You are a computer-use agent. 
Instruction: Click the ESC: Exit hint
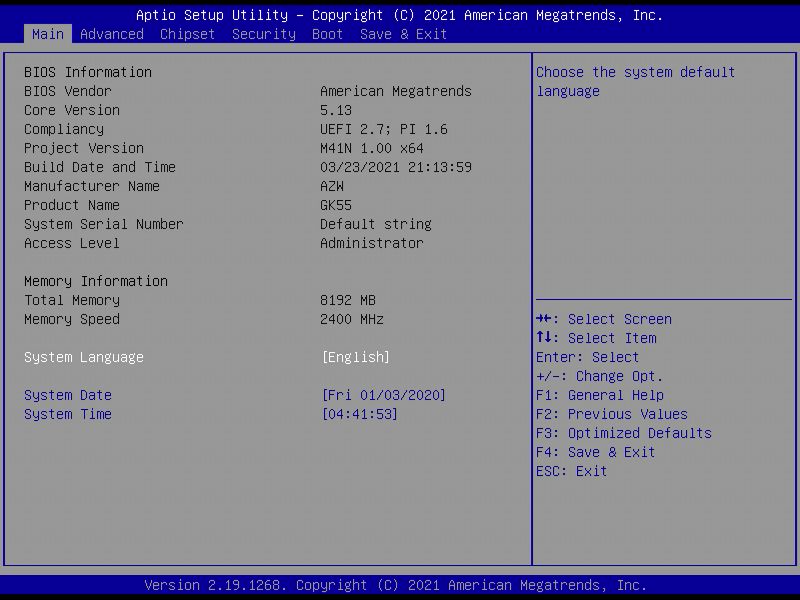pos(571,471)
